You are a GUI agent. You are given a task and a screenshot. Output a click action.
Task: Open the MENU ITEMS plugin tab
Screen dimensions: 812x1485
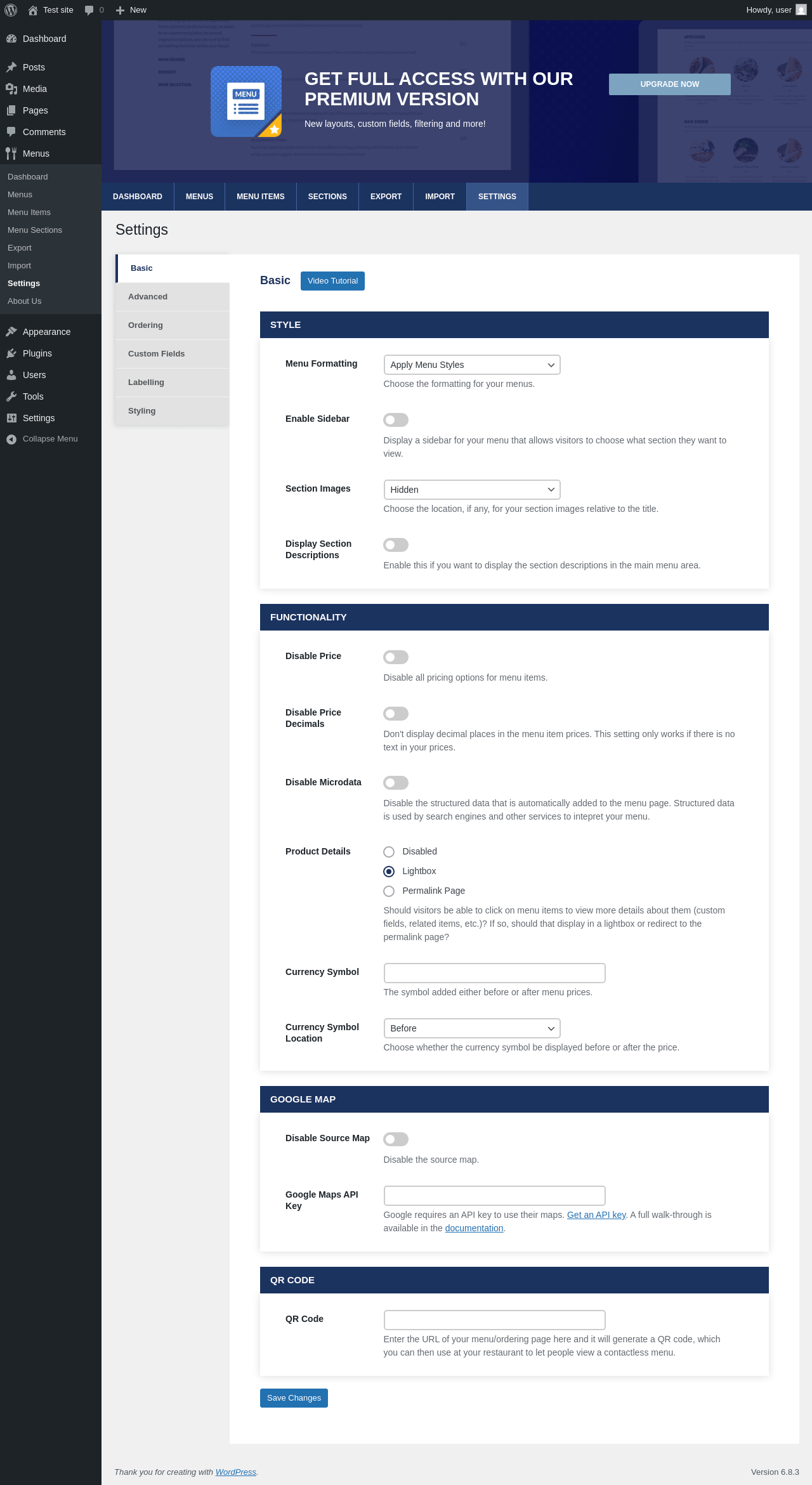(261, 197)
